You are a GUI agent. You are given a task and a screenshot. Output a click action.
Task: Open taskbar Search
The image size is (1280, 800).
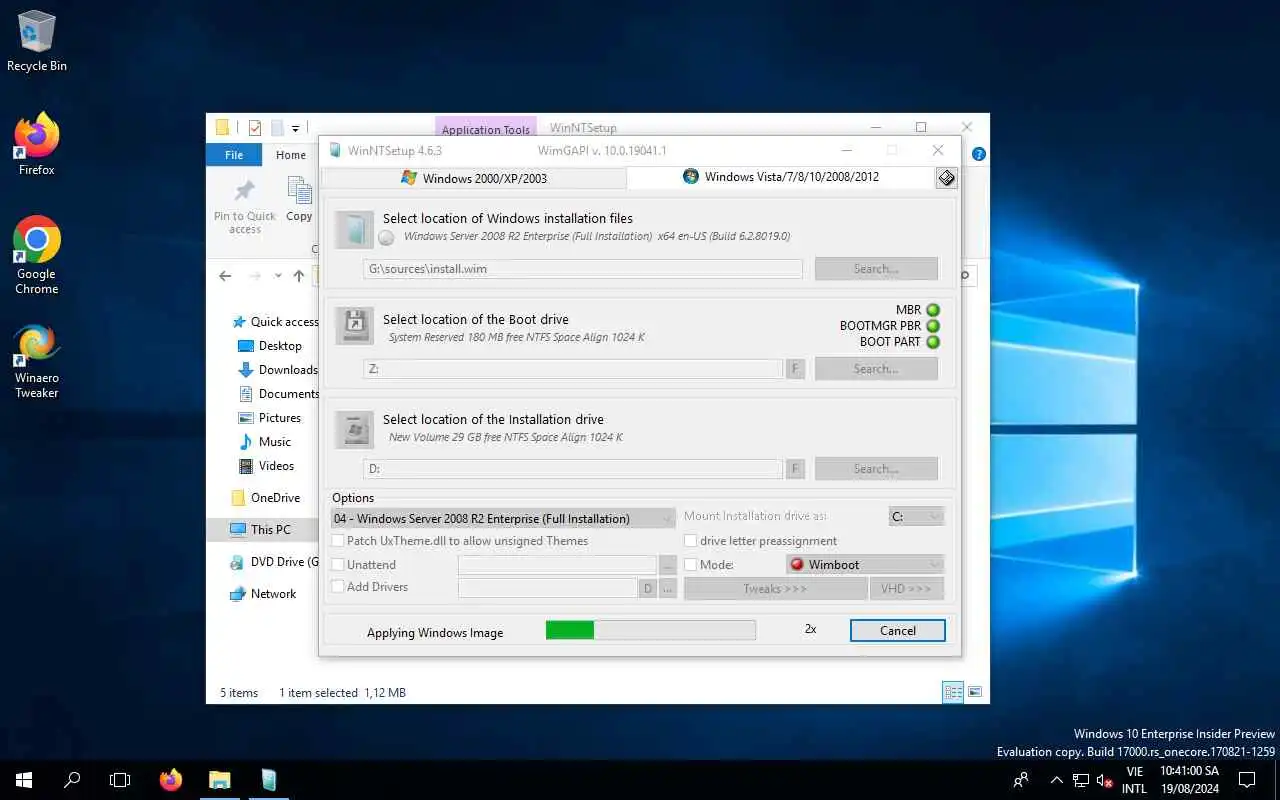[x=72, y=780]
